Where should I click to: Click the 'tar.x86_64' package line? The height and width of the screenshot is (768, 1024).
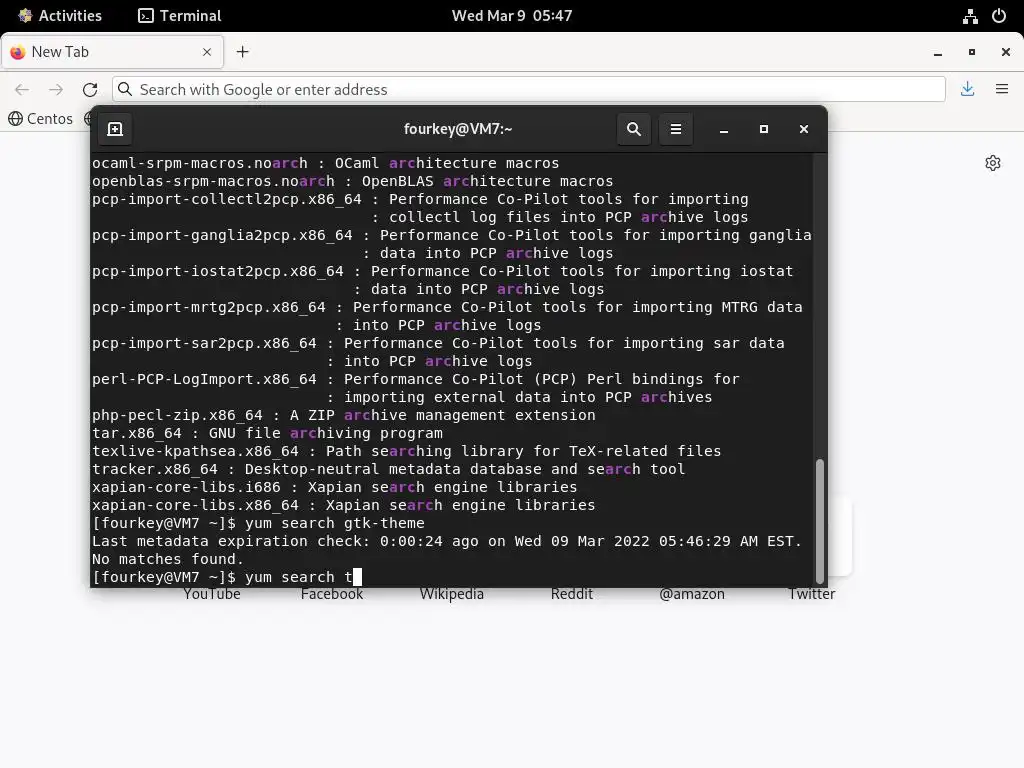pos(267,433)
